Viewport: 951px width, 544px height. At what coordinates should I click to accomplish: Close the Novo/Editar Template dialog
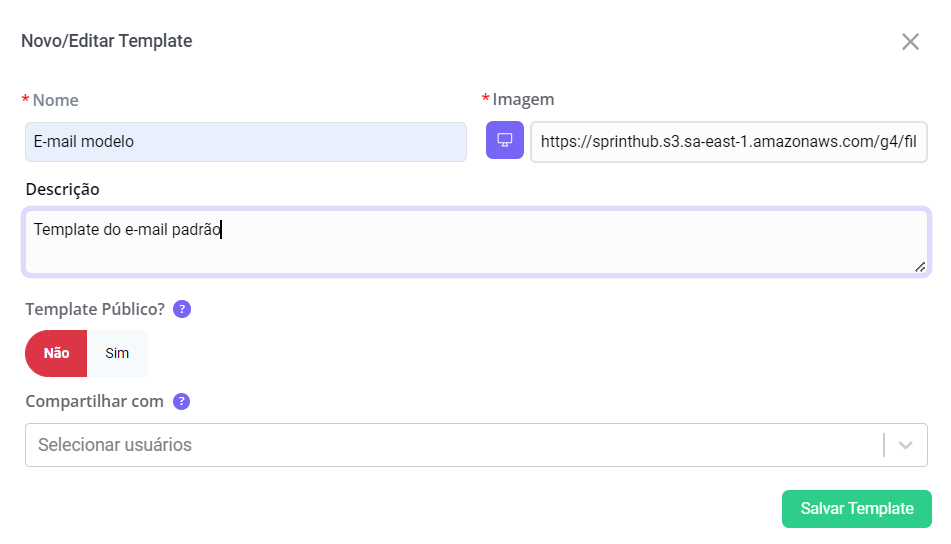tap(910, 42)
